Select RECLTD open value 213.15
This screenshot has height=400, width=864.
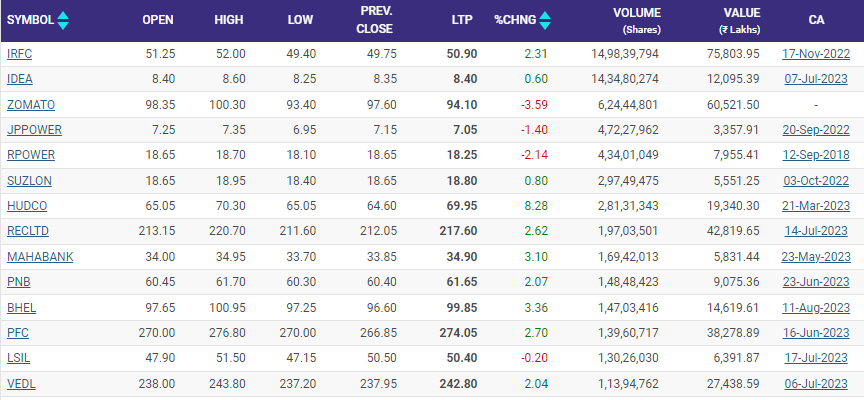tap(157, 231)
